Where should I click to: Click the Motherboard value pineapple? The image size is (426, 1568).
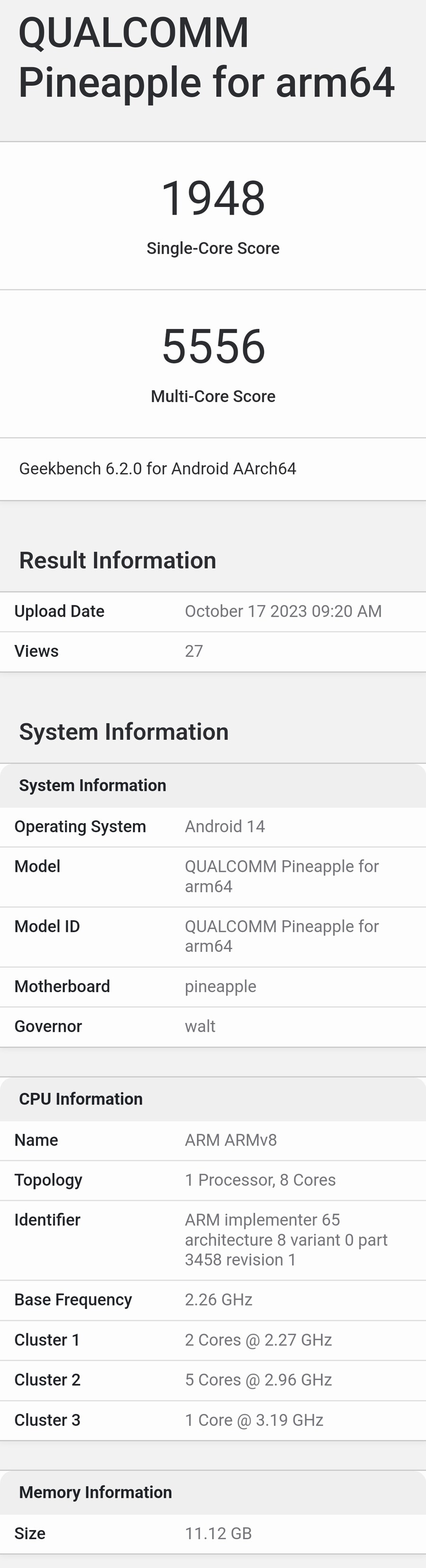[220, 987]
